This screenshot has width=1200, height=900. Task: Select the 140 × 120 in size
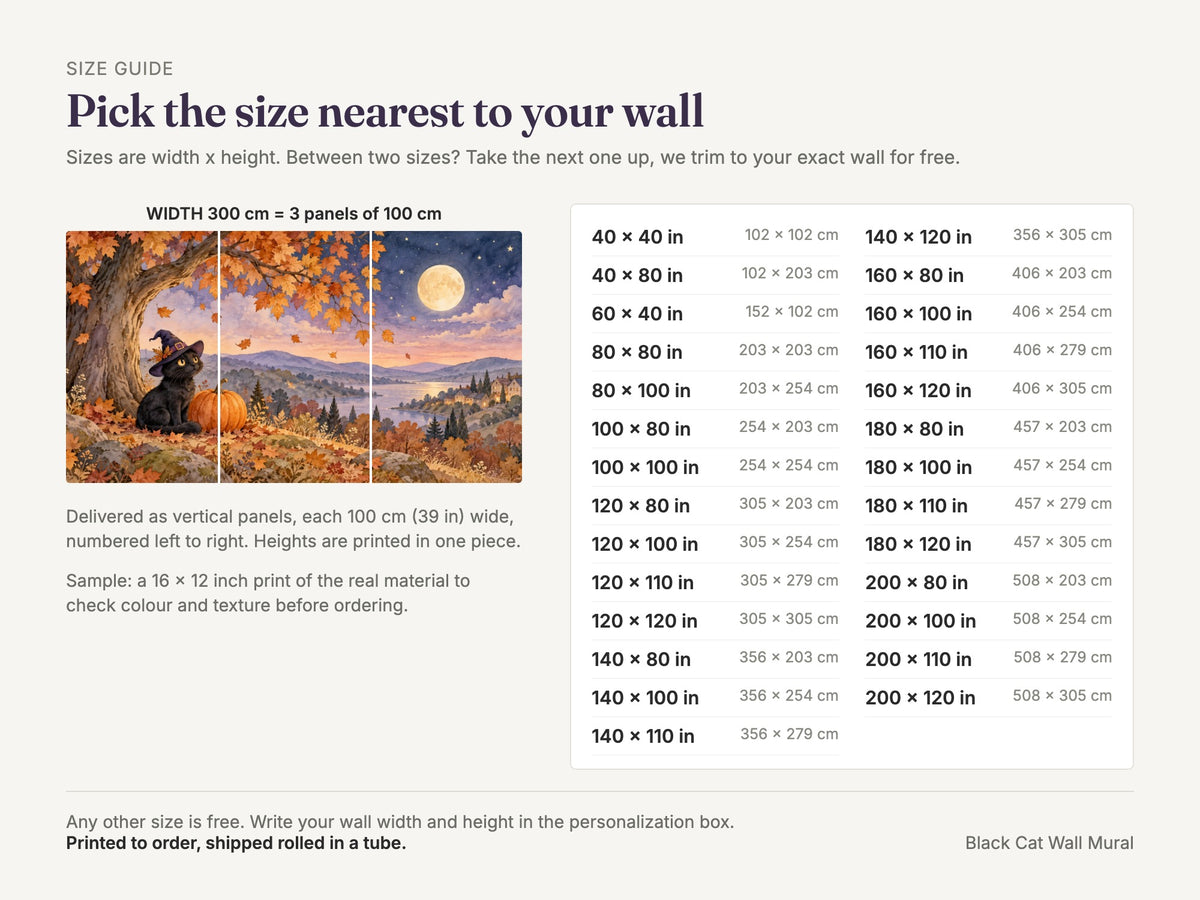click(988, 237)
